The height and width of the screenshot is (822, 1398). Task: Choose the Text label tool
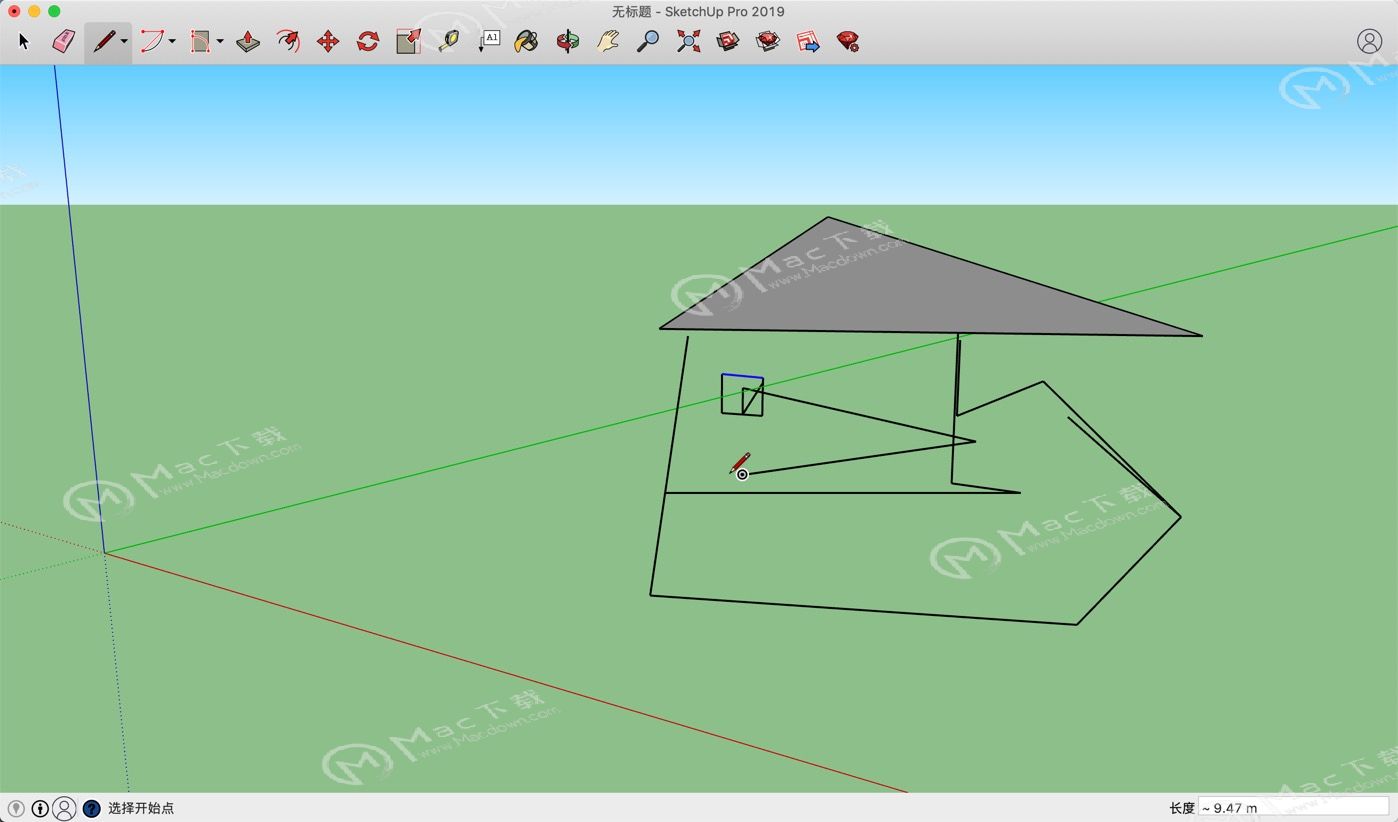click(x=488, y=42)
